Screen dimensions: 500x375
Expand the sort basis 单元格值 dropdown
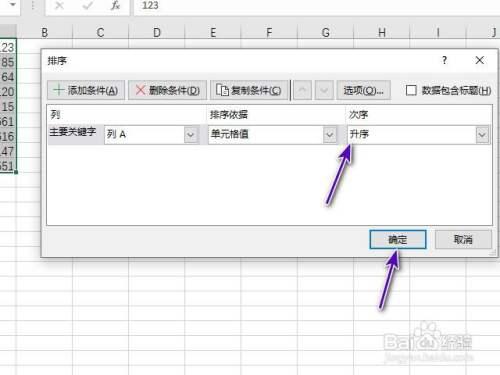pos(329,135)
